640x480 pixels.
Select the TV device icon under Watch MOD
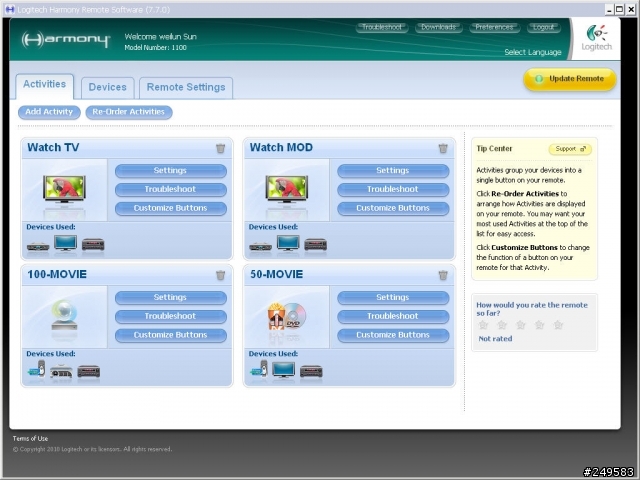click(x=288, y=243)
